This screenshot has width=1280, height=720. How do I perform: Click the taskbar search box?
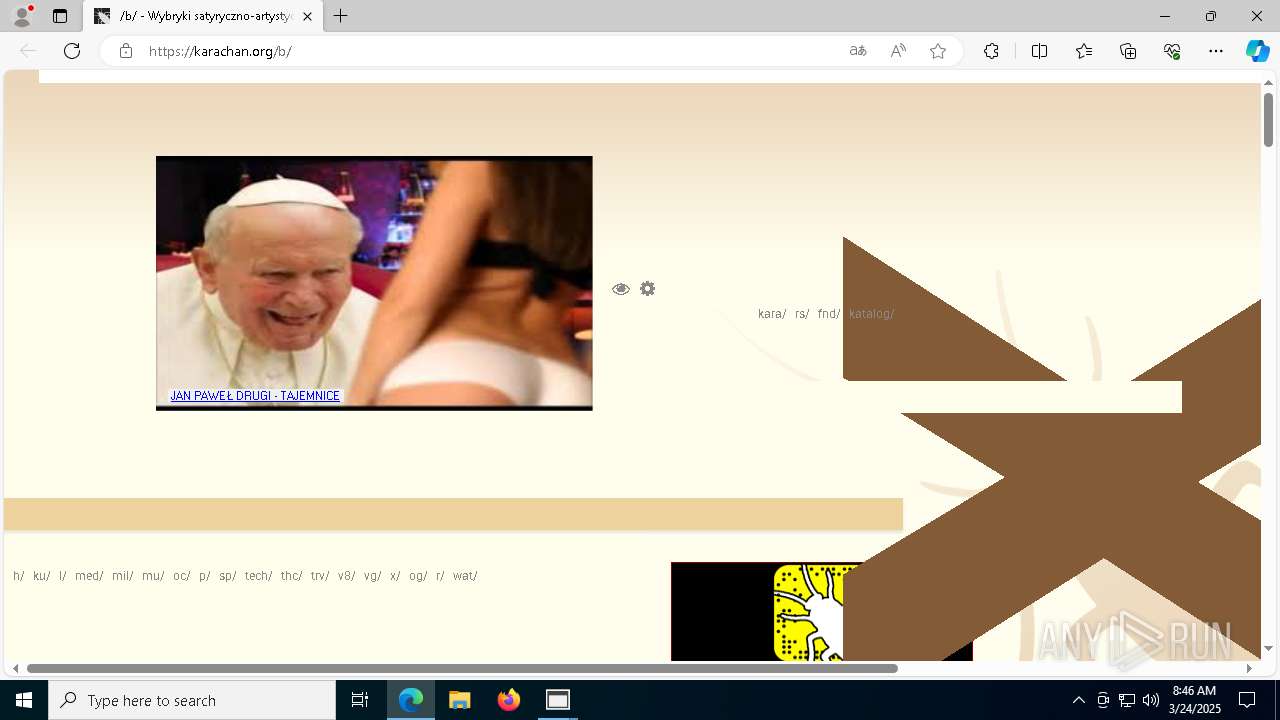(192, 700)
